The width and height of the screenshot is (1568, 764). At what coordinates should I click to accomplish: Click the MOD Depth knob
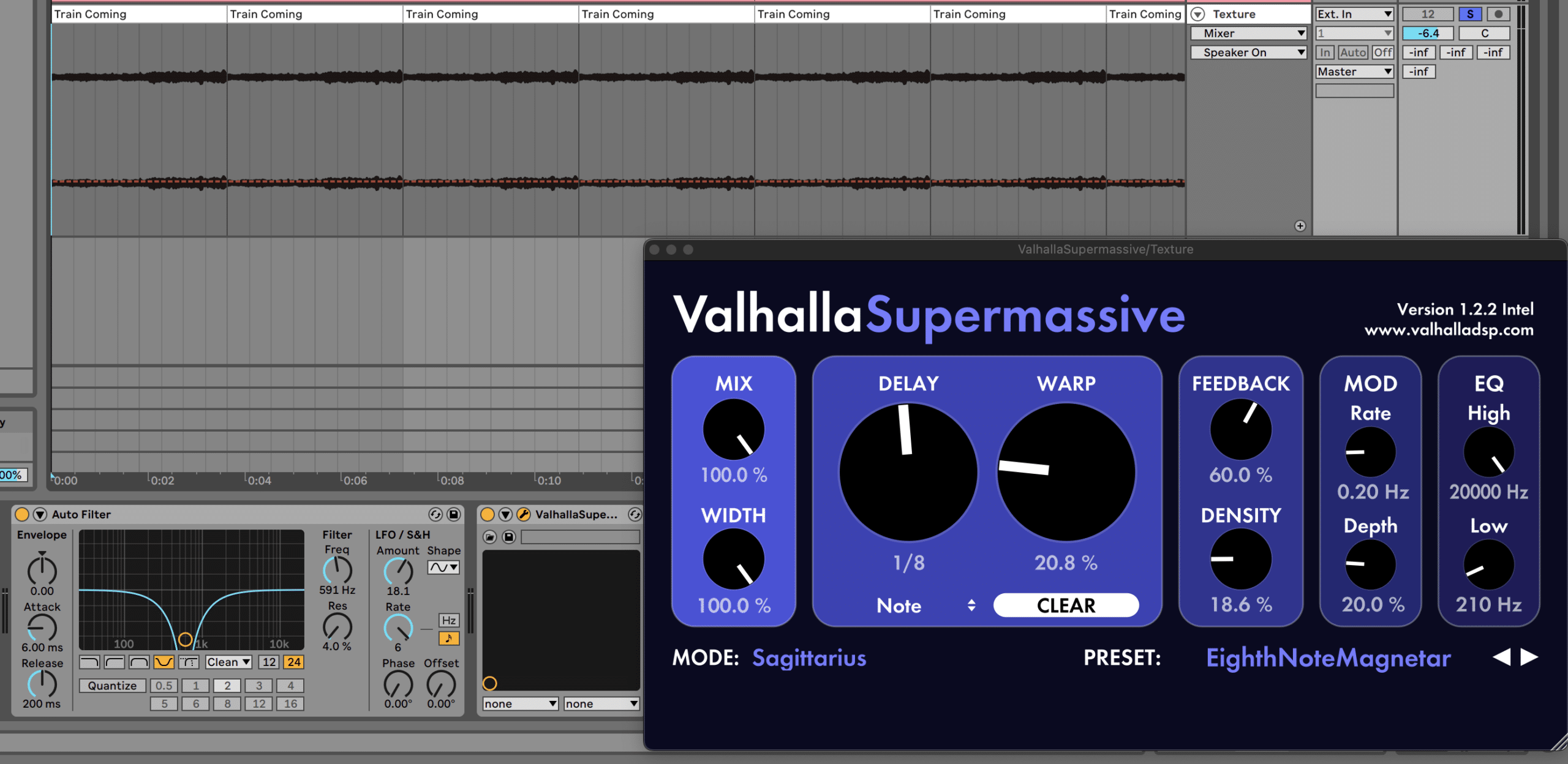1371,564
